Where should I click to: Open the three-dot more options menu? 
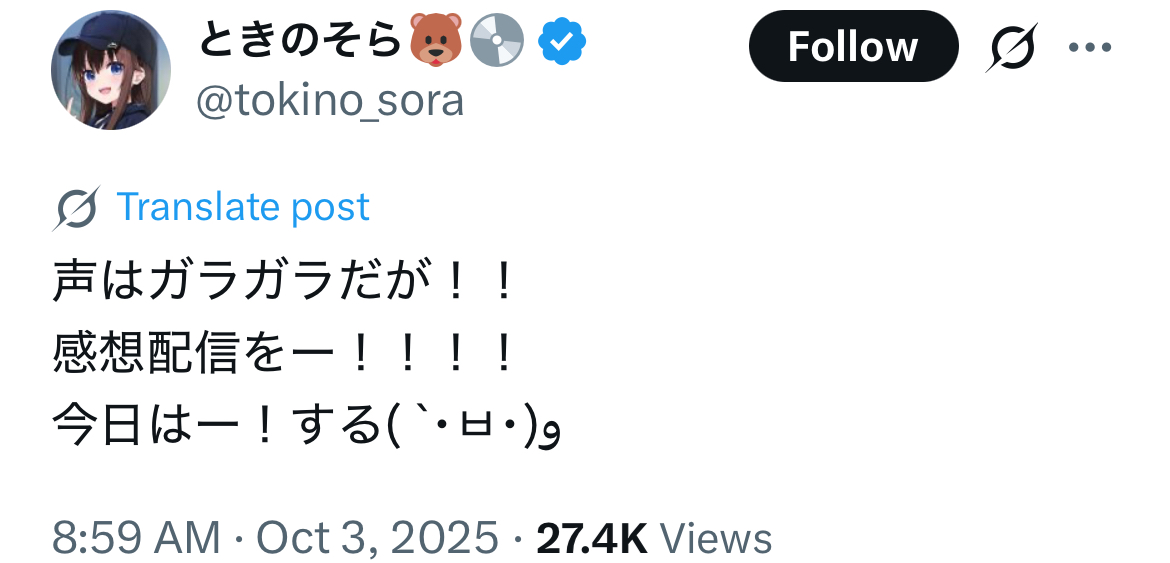tap(1089, 47)
